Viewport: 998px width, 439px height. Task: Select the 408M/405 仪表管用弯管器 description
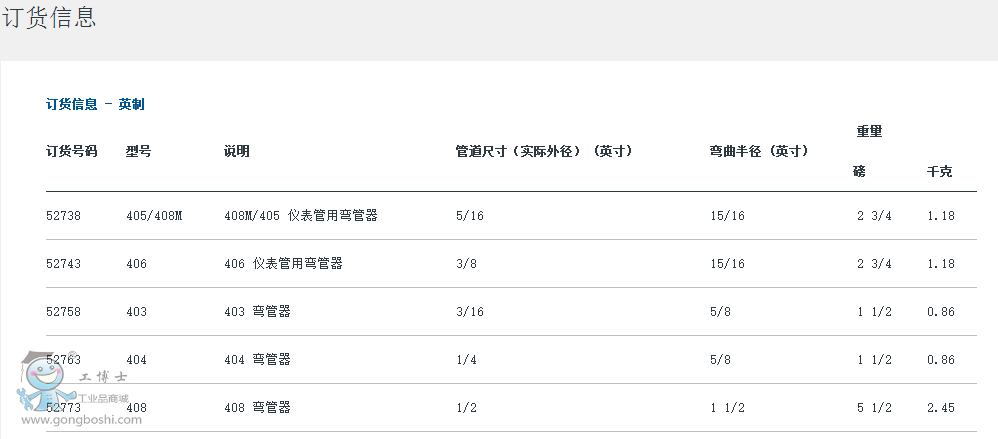pos(300,215)
